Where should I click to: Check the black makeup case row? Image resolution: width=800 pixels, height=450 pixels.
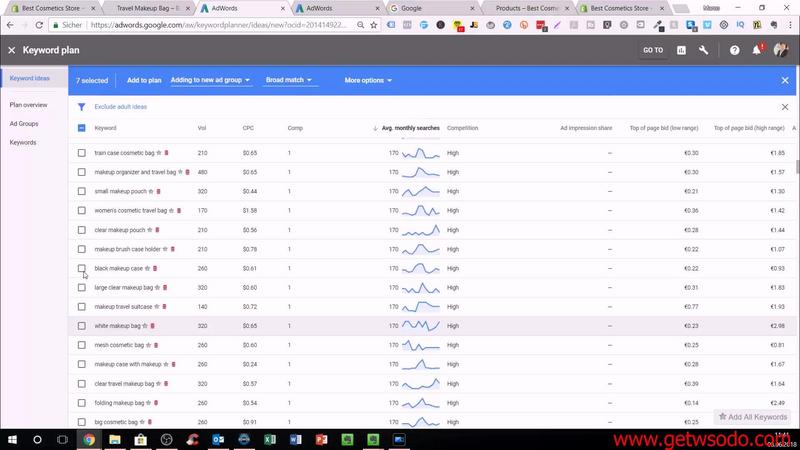click(82, 268)
